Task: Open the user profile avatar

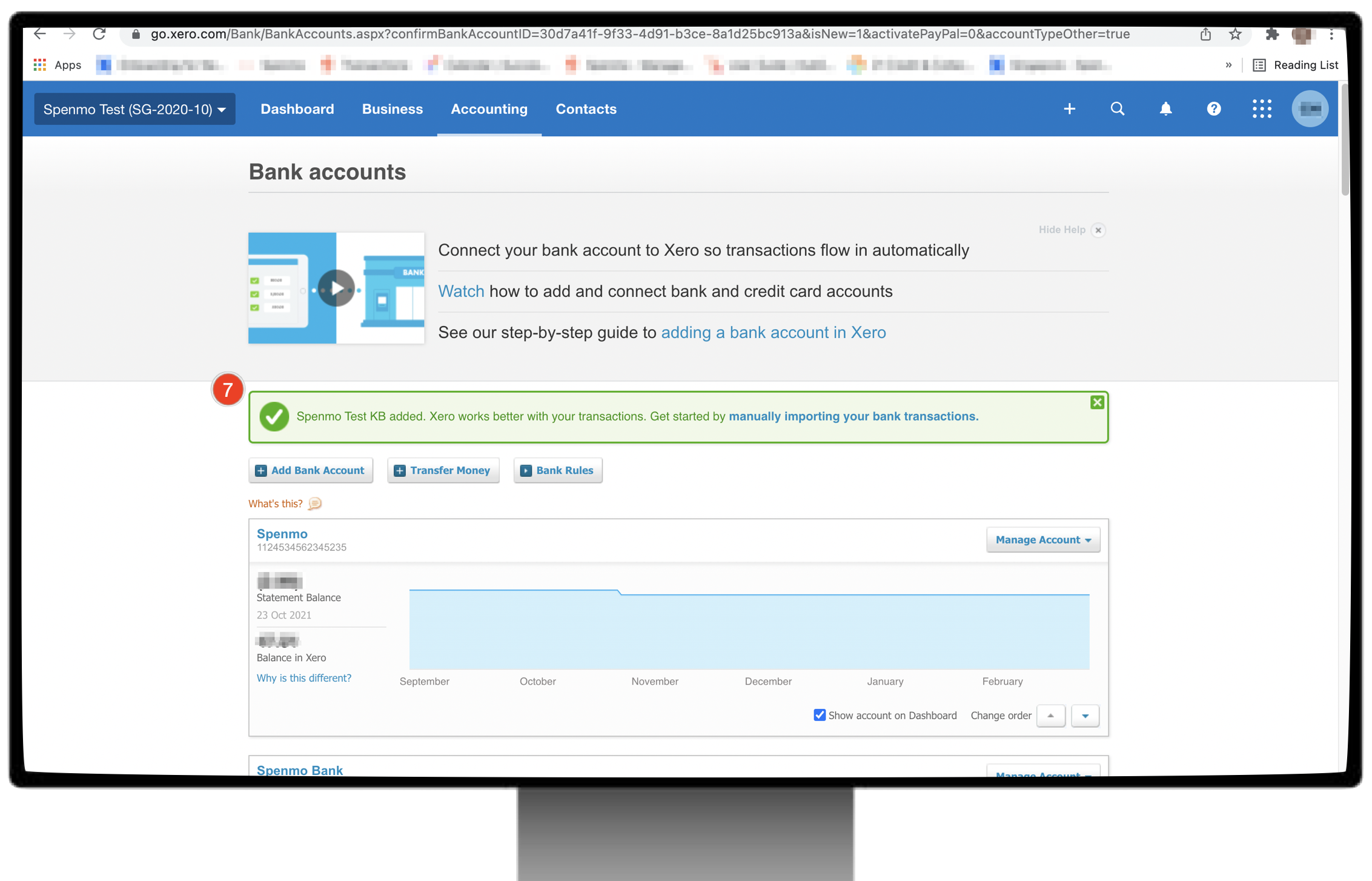Action: pos(1310,109)
